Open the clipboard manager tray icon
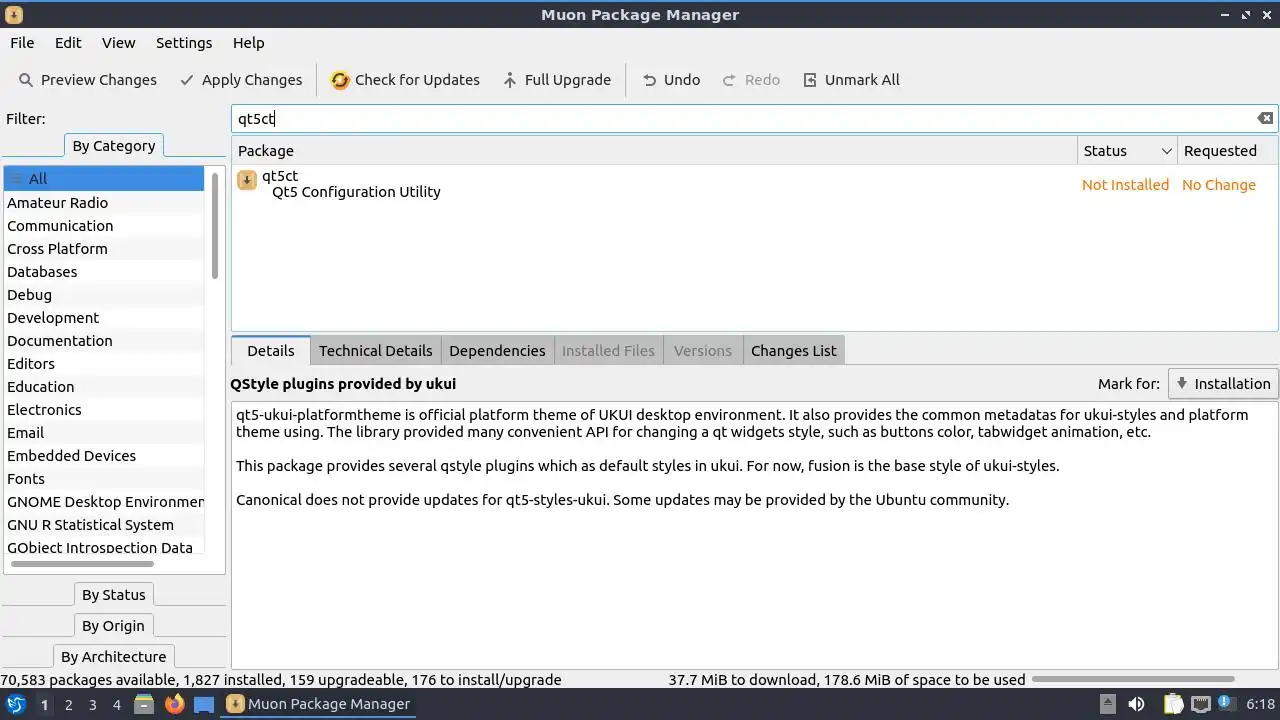The width and height of the screenshot is (1280, 720). tap(1173, 704)
